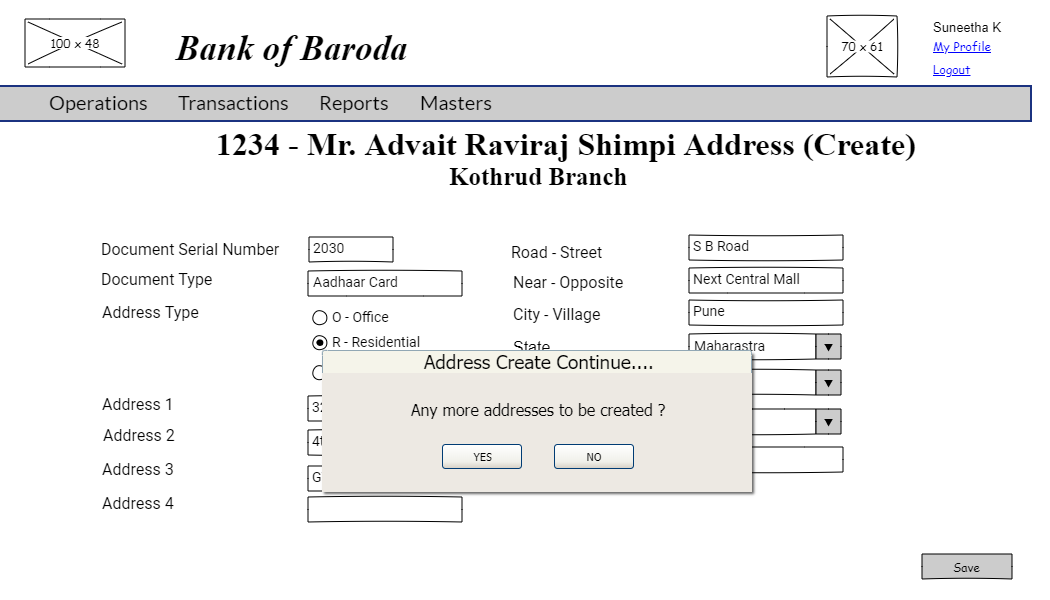Open the Transactions menu
This screenshot has width=1050, height=600.
coord(232,103)
